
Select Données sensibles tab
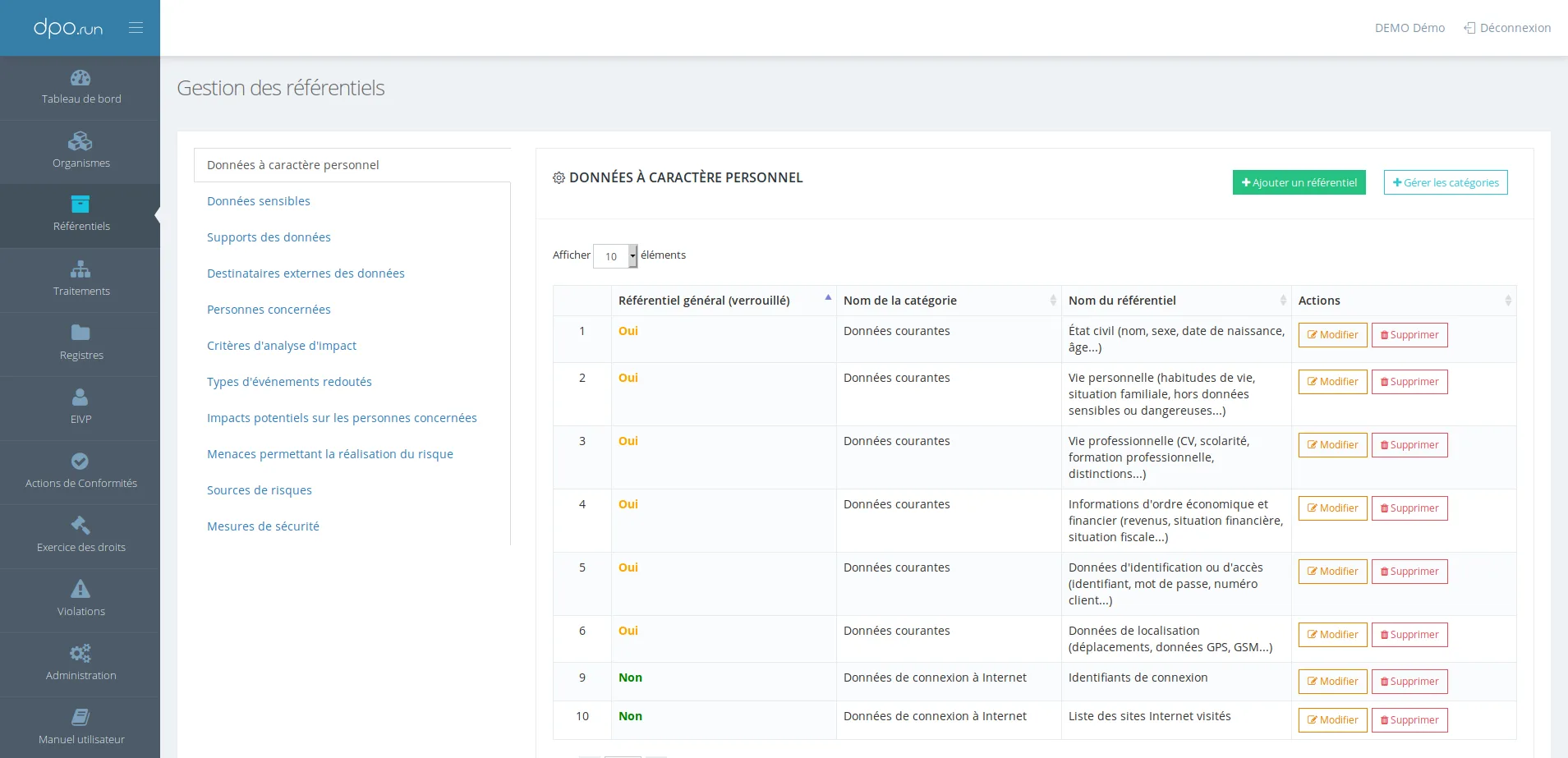259,201
